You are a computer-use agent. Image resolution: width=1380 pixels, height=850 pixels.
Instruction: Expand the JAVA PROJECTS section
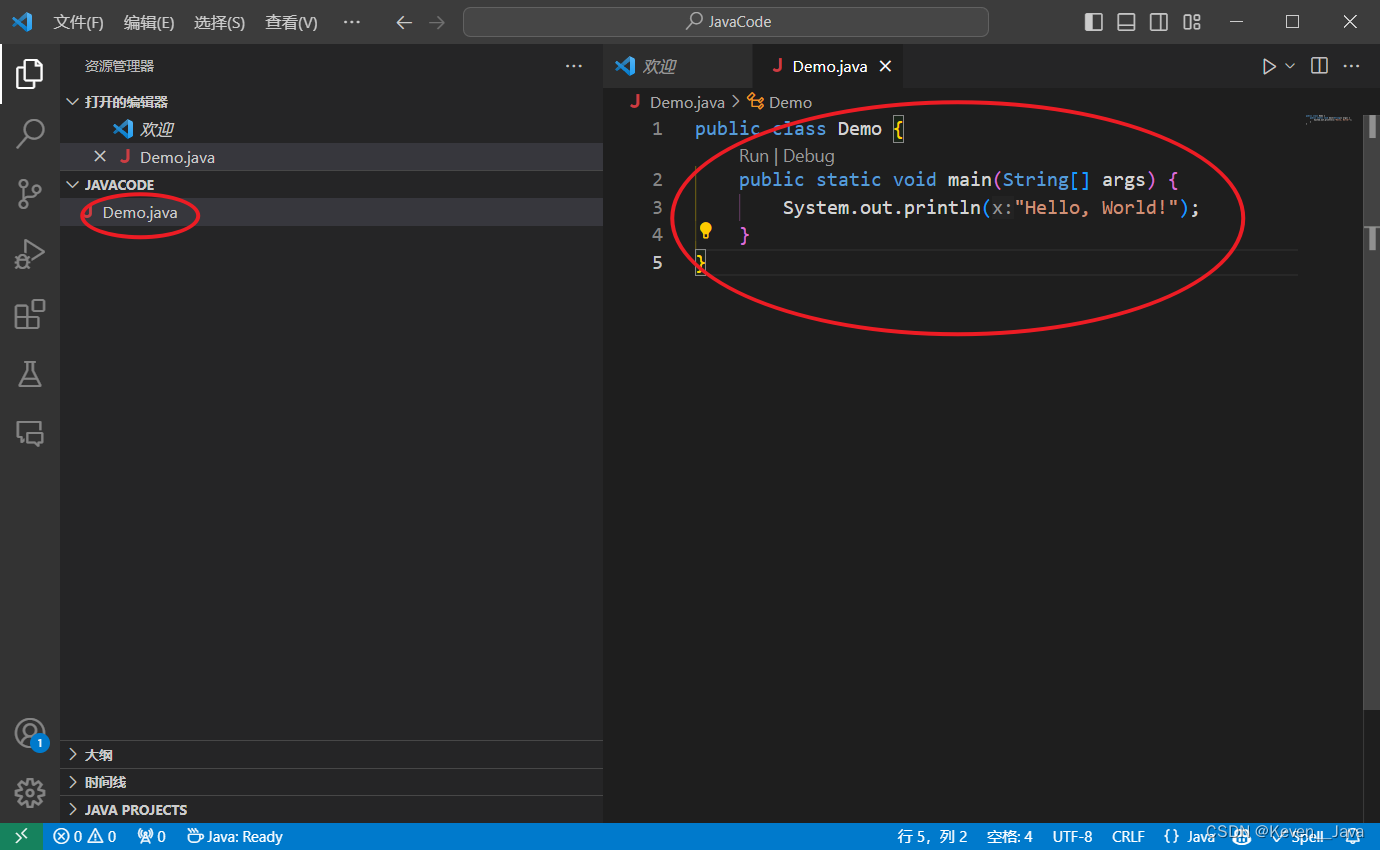[331, 809]
